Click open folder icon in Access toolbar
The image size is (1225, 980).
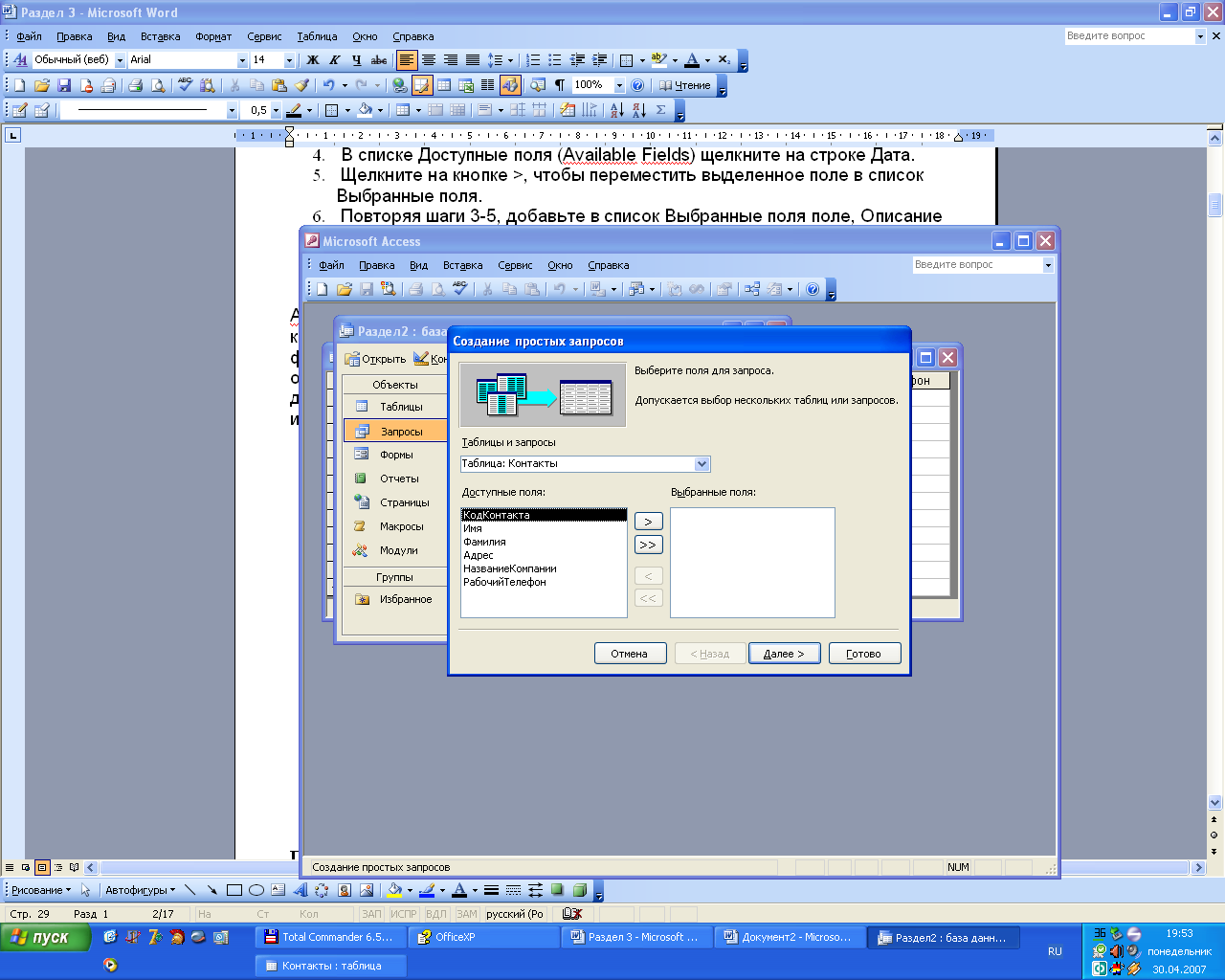[x=344, y=289]
